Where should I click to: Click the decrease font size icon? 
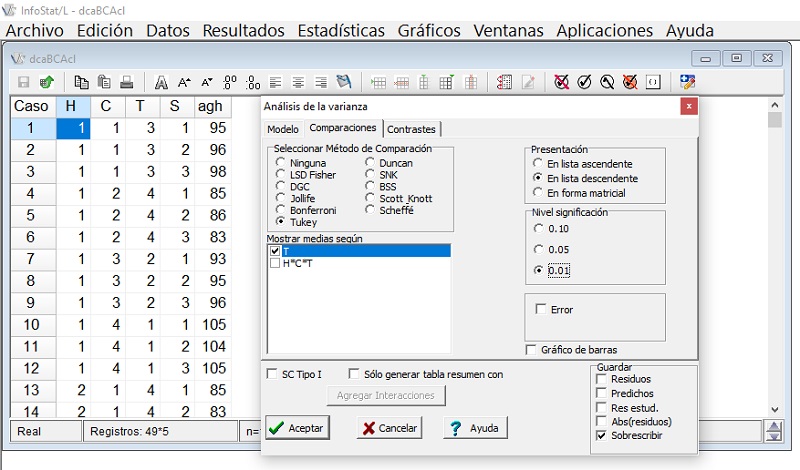207,82
